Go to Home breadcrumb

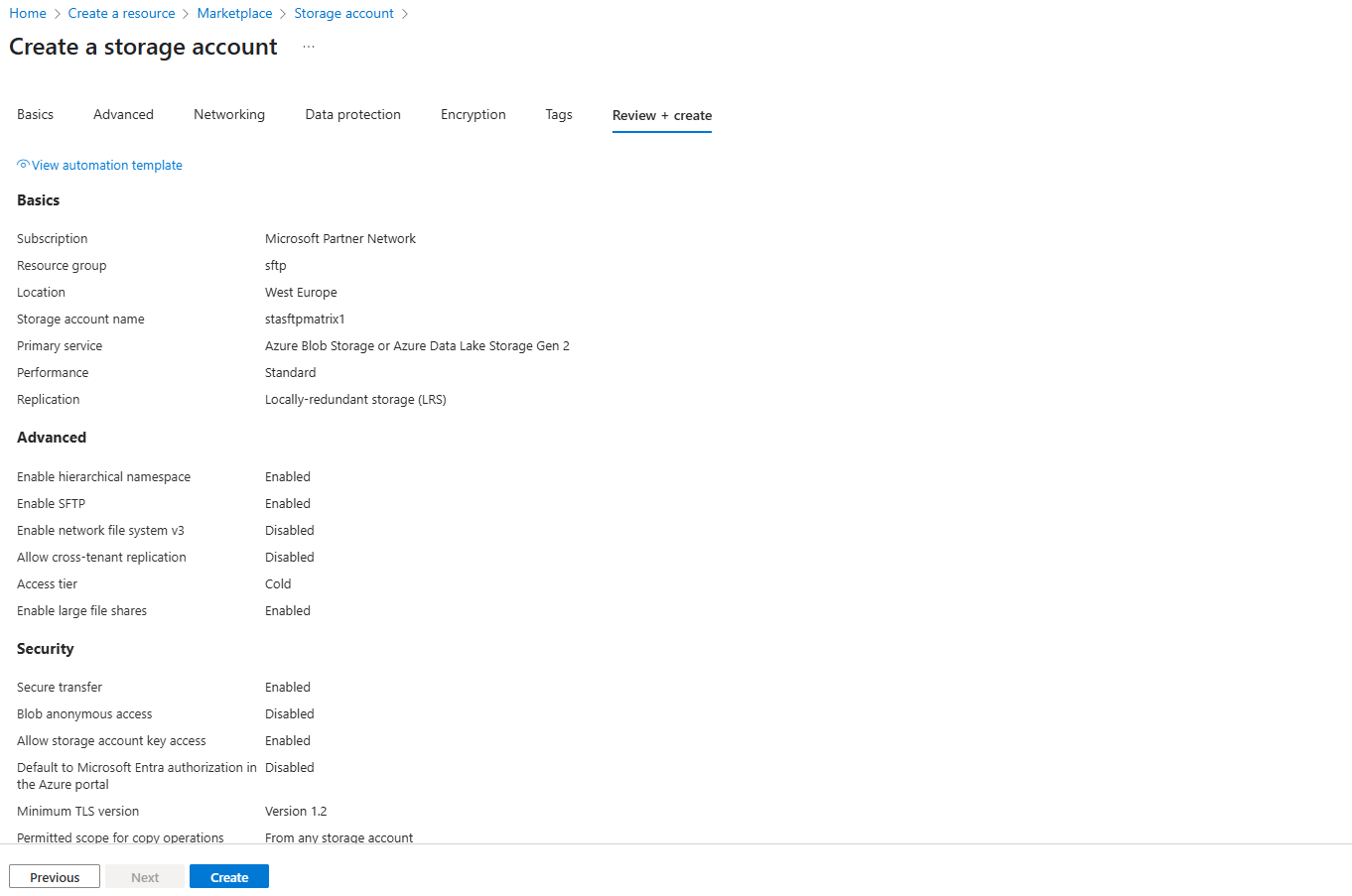click(28, 13)
